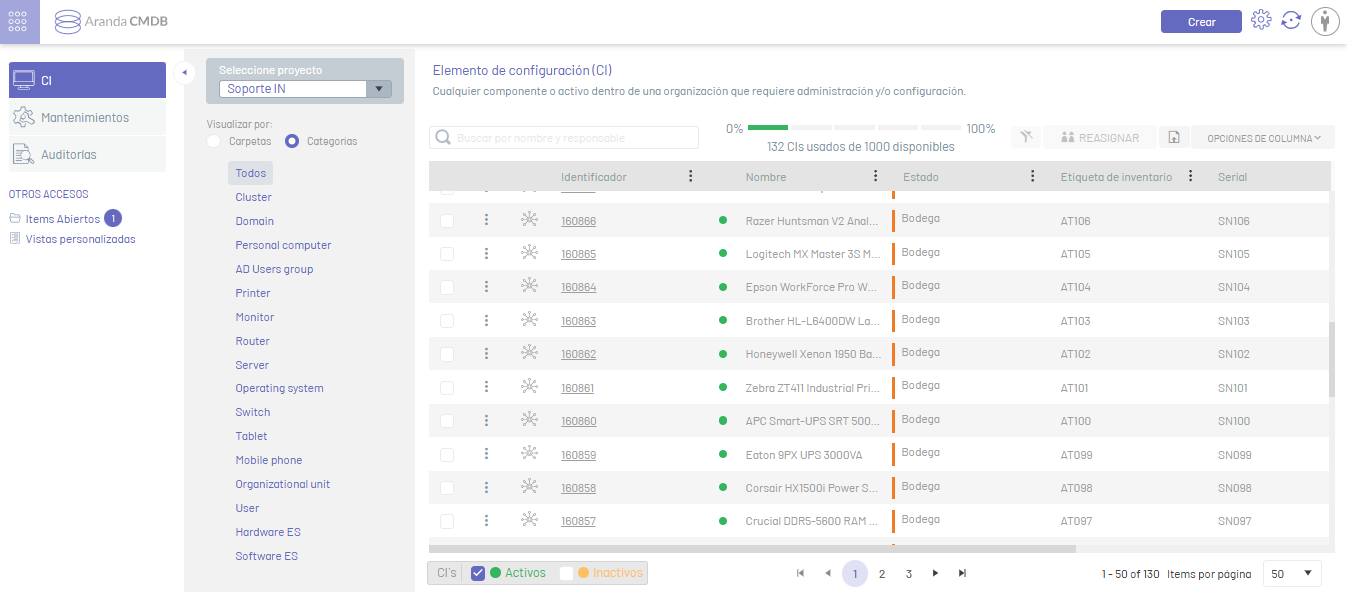Open the CI identifier link 160861

[578, 388]
